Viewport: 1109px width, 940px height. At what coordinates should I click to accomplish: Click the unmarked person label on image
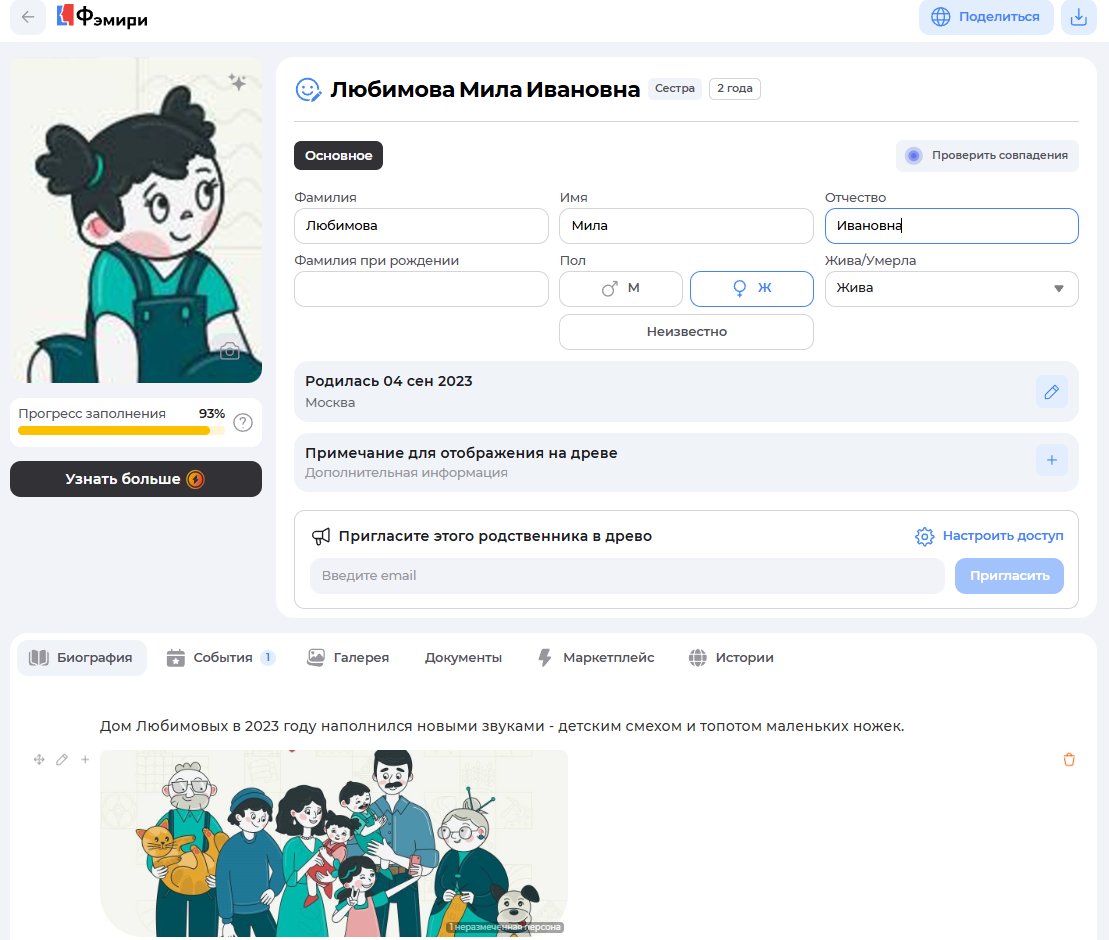tap(505, 927)
